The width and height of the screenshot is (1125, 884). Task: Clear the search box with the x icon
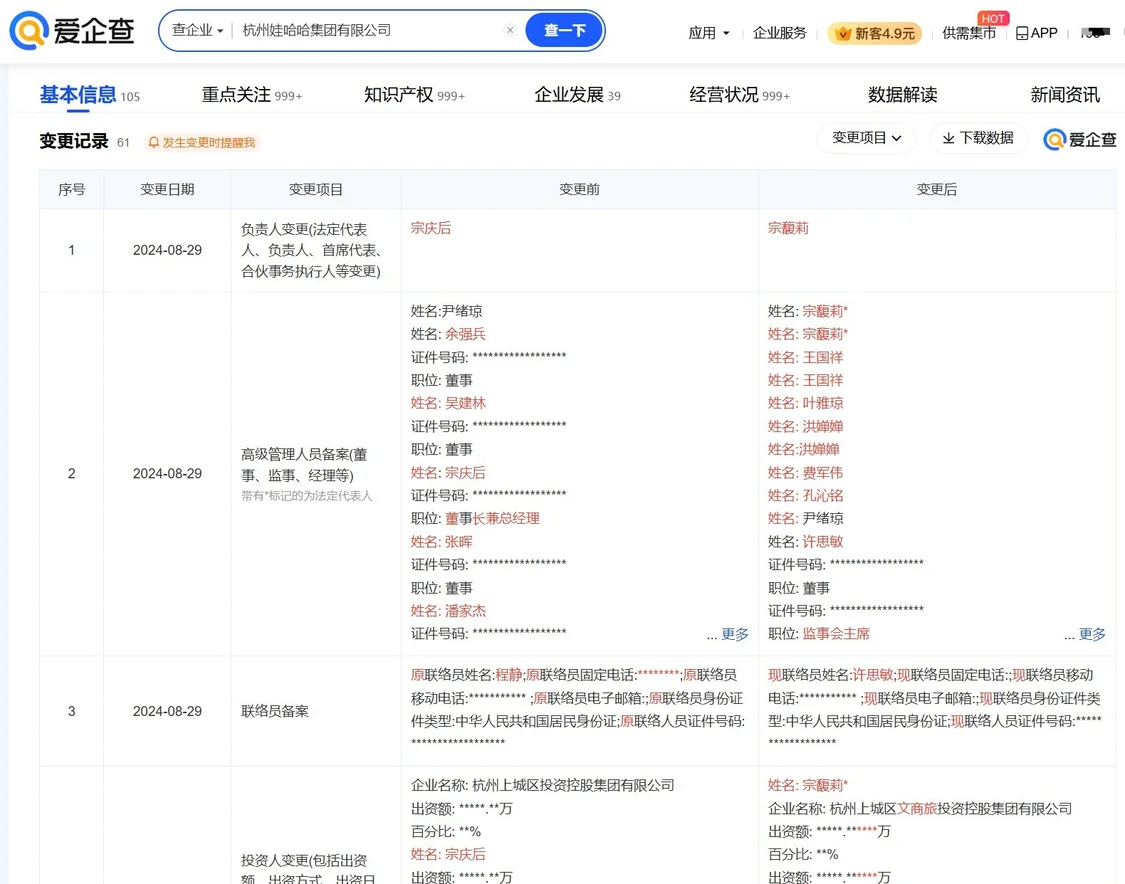[510, 30]
